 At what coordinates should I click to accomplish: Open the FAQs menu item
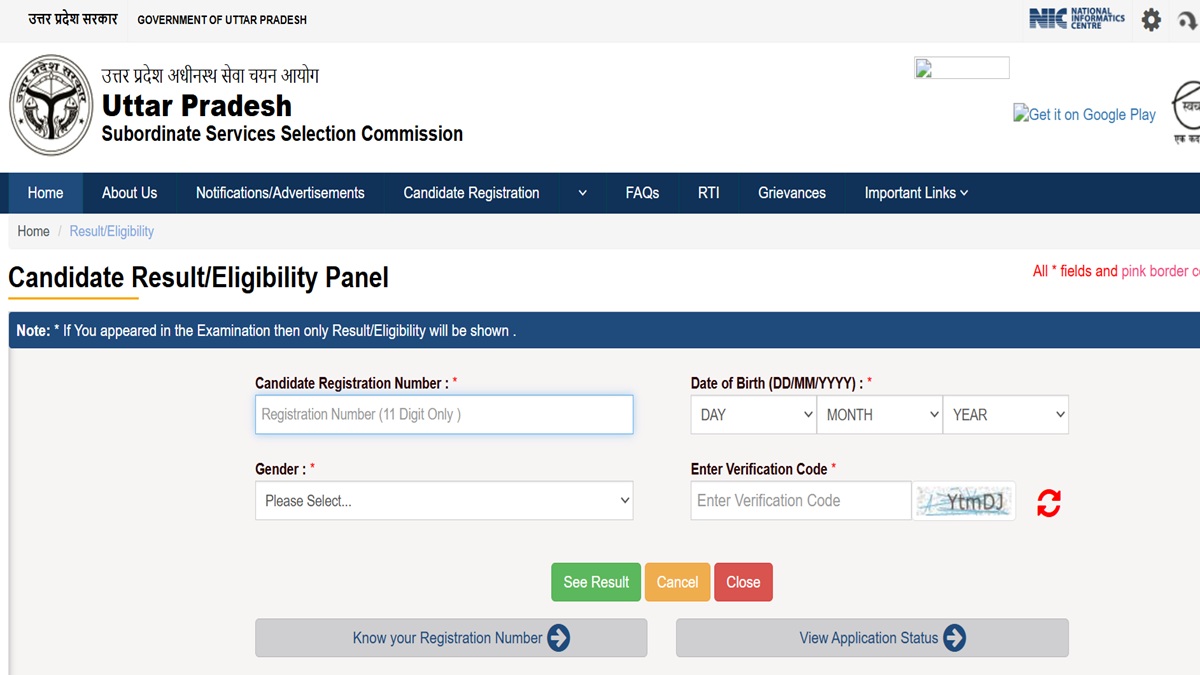pyautogui.click(x=642, y=193)
